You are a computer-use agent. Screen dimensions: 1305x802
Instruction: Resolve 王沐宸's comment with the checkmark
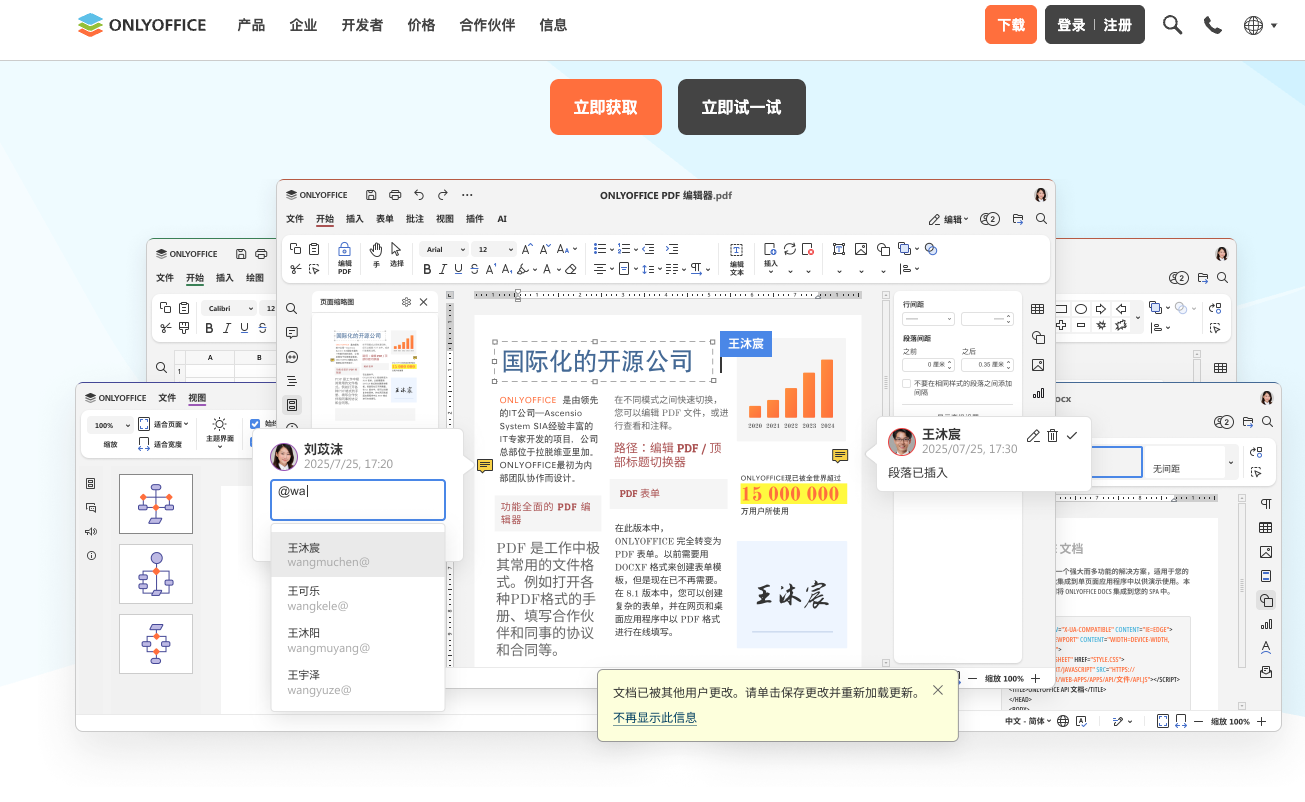pyautogui.click(x=1072, y=435)
